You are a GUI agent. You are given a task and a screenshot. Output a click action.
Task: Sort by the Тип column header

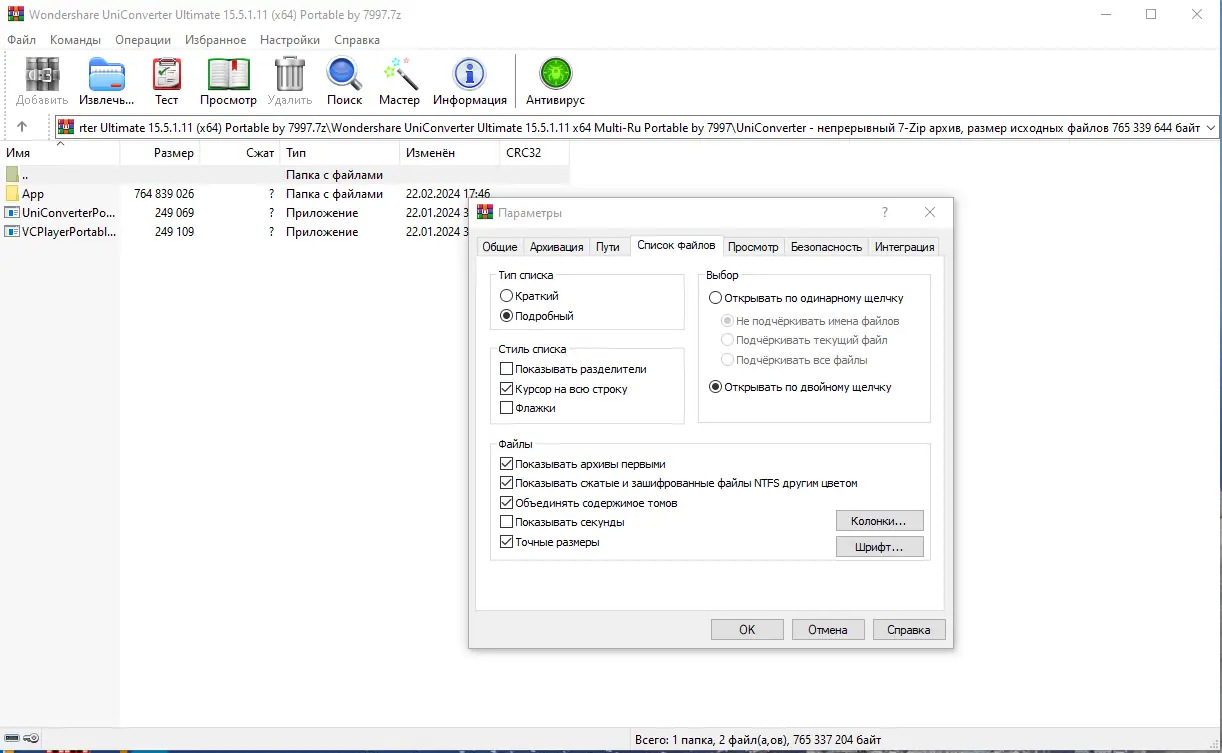340,153
